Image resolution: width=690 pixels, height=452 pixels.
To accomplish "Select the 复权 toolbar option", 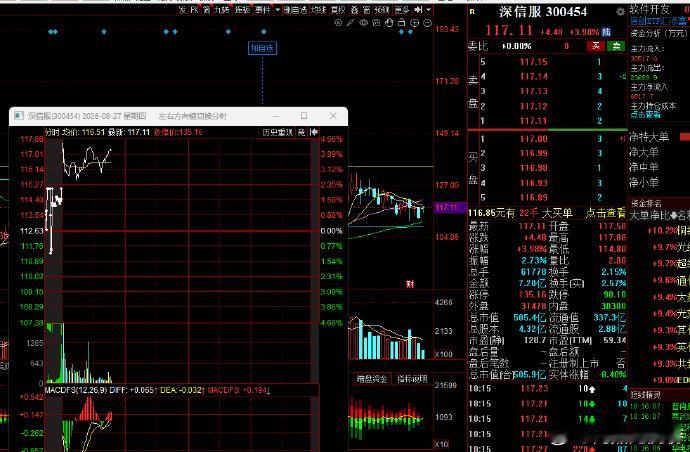I will (x=338, y=10).
